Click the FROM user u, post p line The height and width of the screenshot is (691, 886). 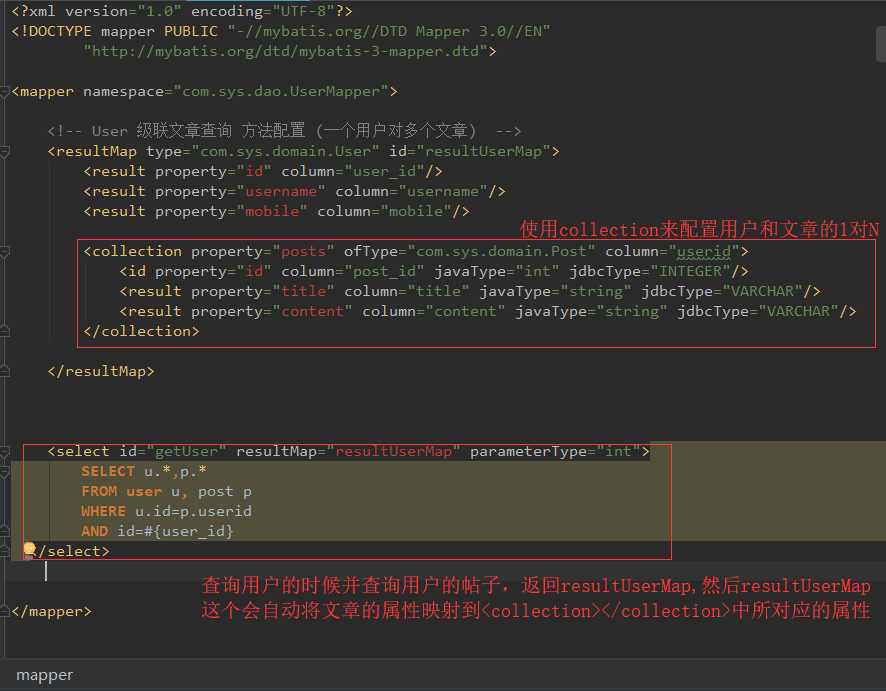point(166,492)
